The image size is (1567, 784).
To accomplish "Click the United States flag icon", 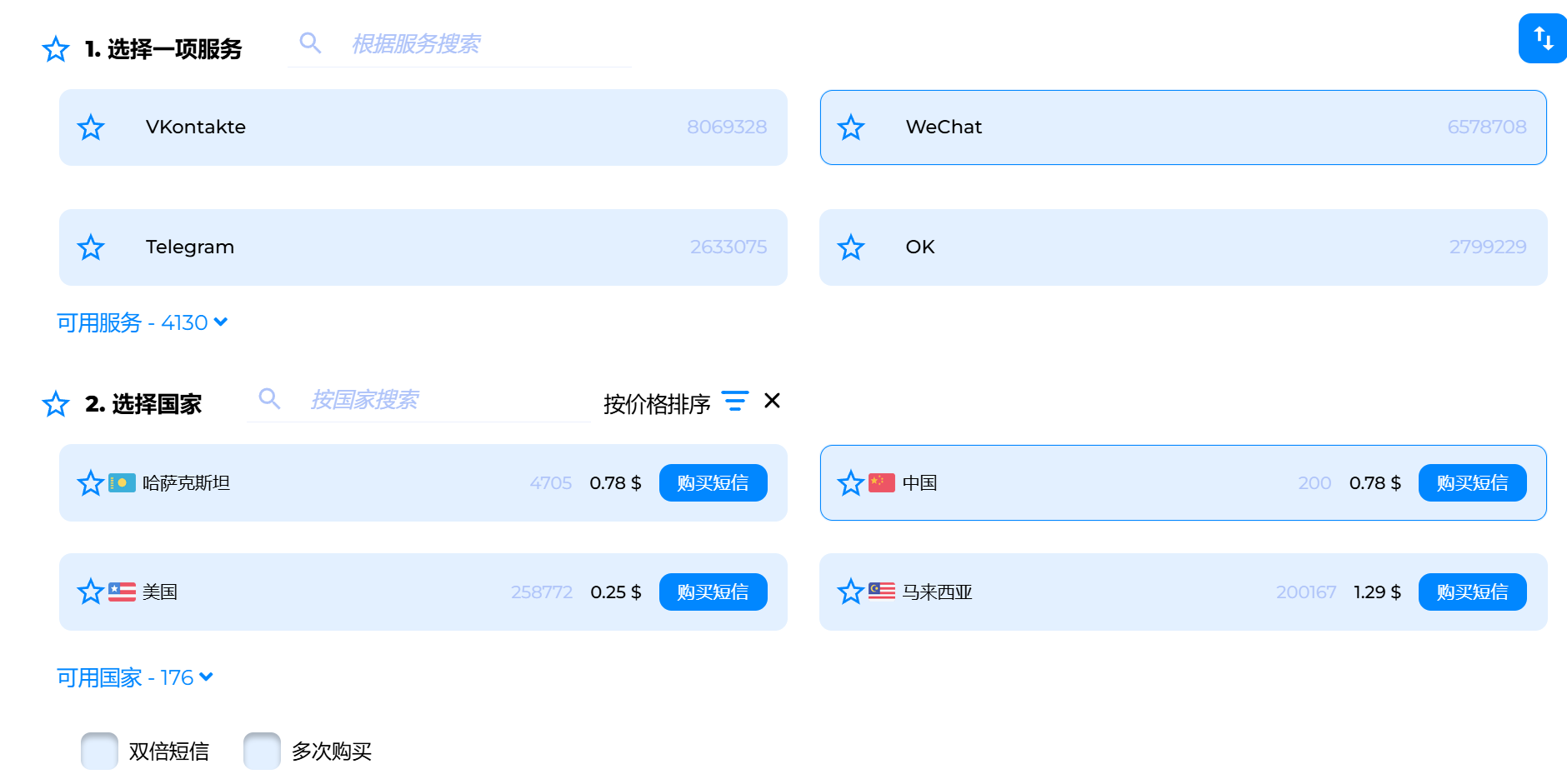I will tap(122, 592).
